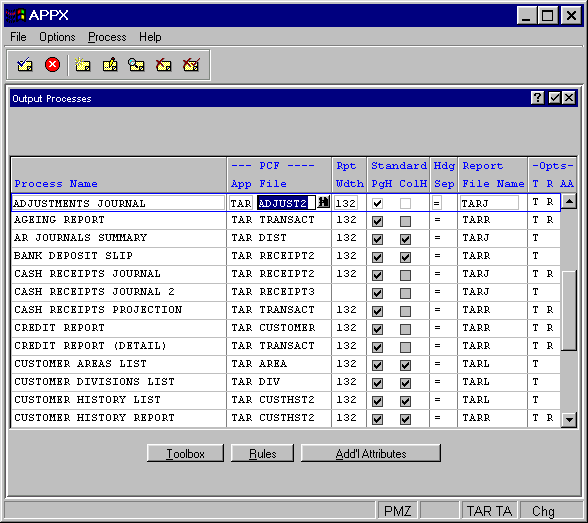Toggle PgH checkbox for BANK DEPOSIT SLIP
Screen dimensions: 588x523
click(377, 257)
